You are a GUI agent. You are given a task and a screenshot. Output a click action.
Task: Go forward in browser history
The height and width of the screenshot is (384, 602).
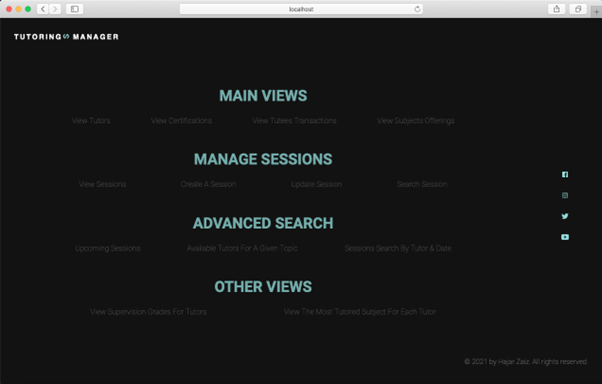click(x=55, y=9)
